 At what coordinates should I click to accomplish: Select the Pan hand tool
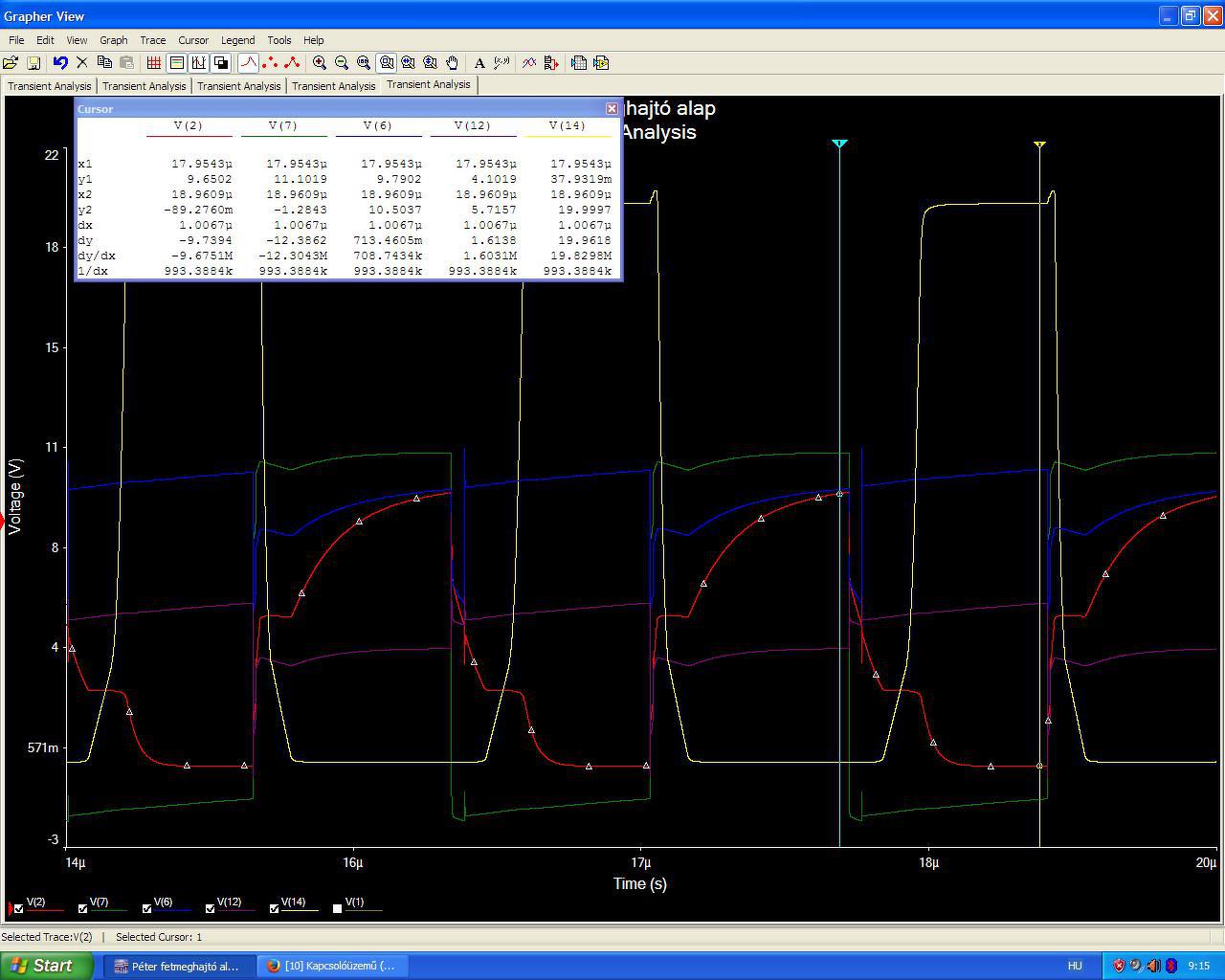(x=452, y=63)
